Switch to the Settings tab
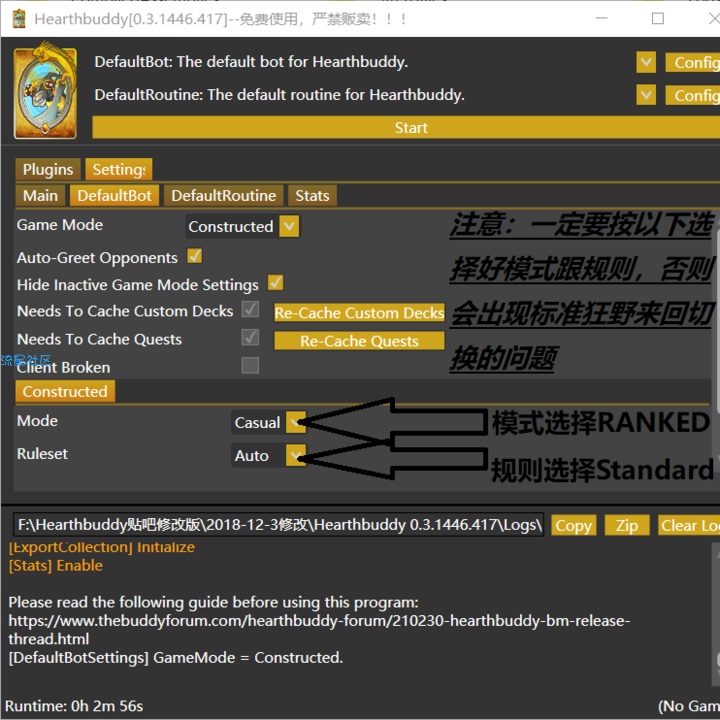The width and height of the screenshot is (720, 720). 119,169
